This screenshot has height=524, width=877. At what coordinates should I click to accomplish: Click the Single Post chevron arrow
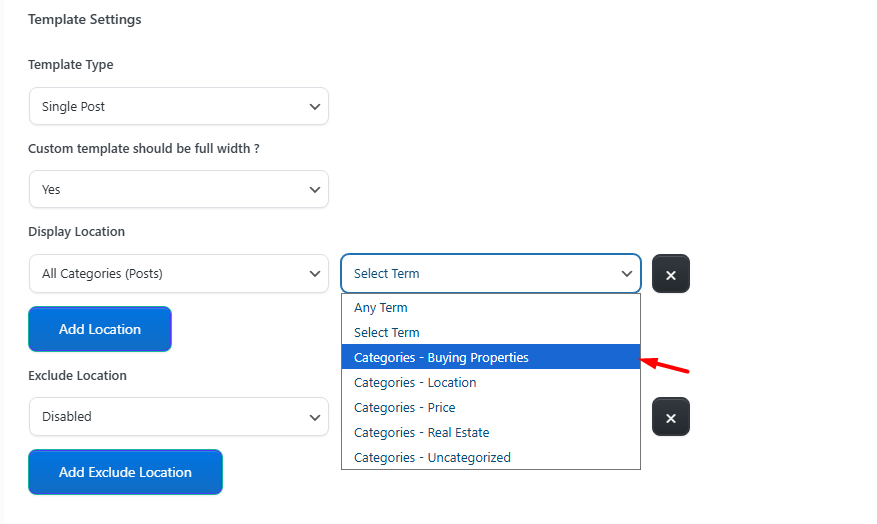(315, 106)
